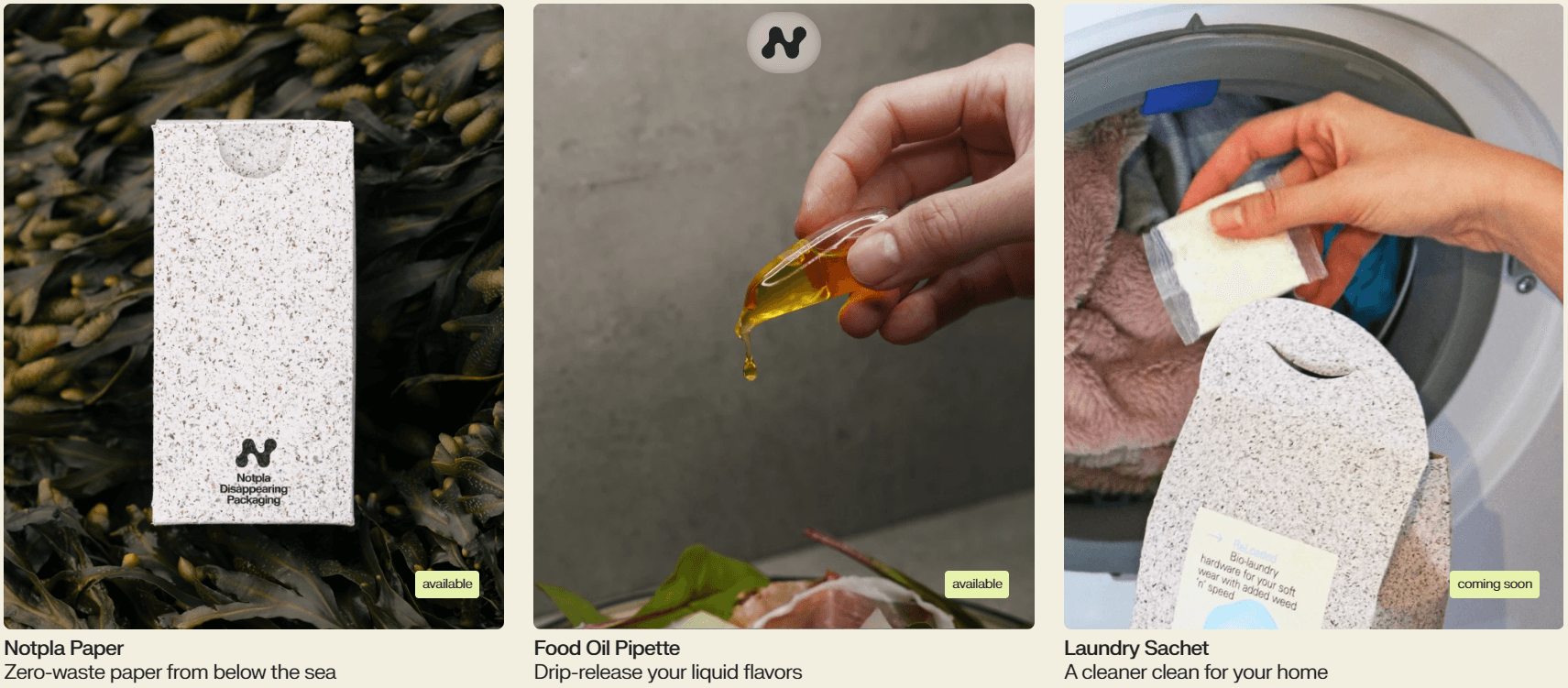Click the coming soon badge on Laundry Sachet
The height and width of the screenshot is (688, 1568).
click(1495, 584)
